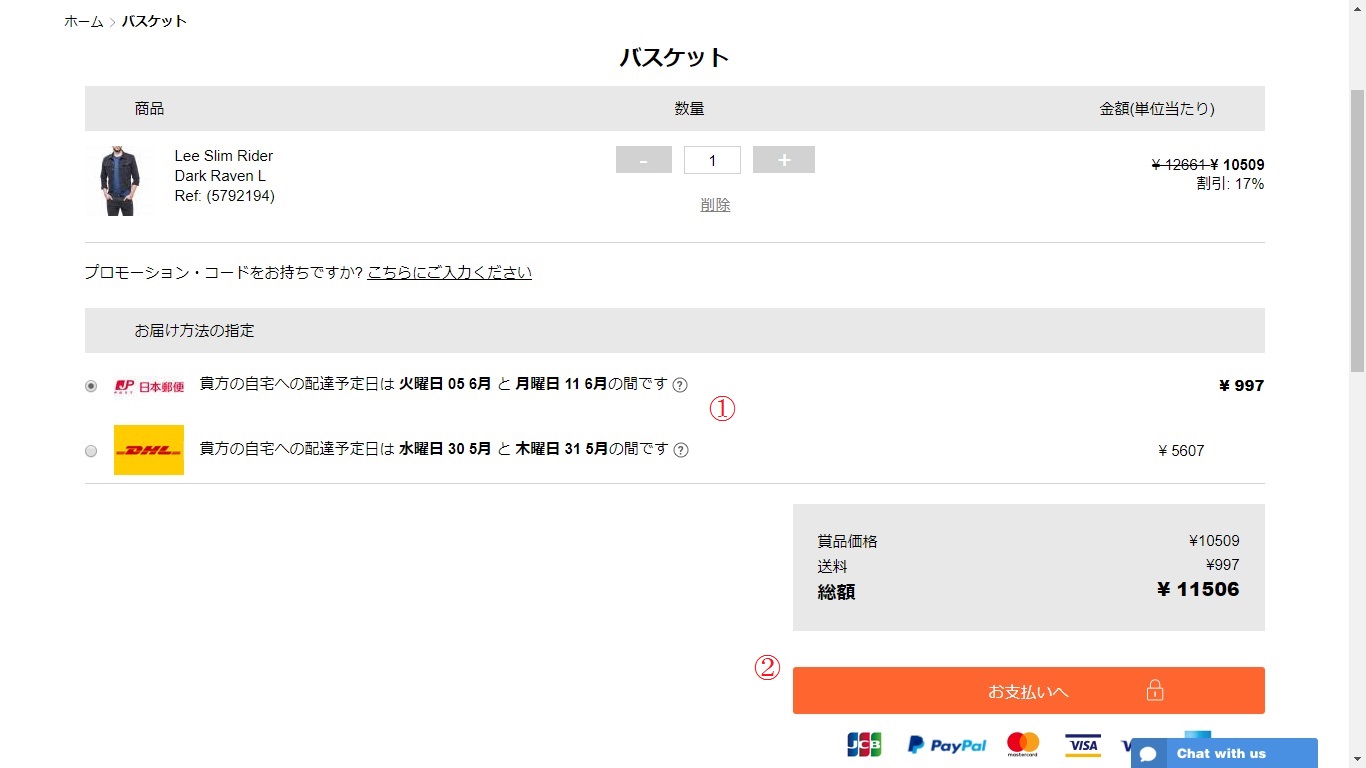
Task: Click the VISA payment logo
Action: coord(1082,745)
